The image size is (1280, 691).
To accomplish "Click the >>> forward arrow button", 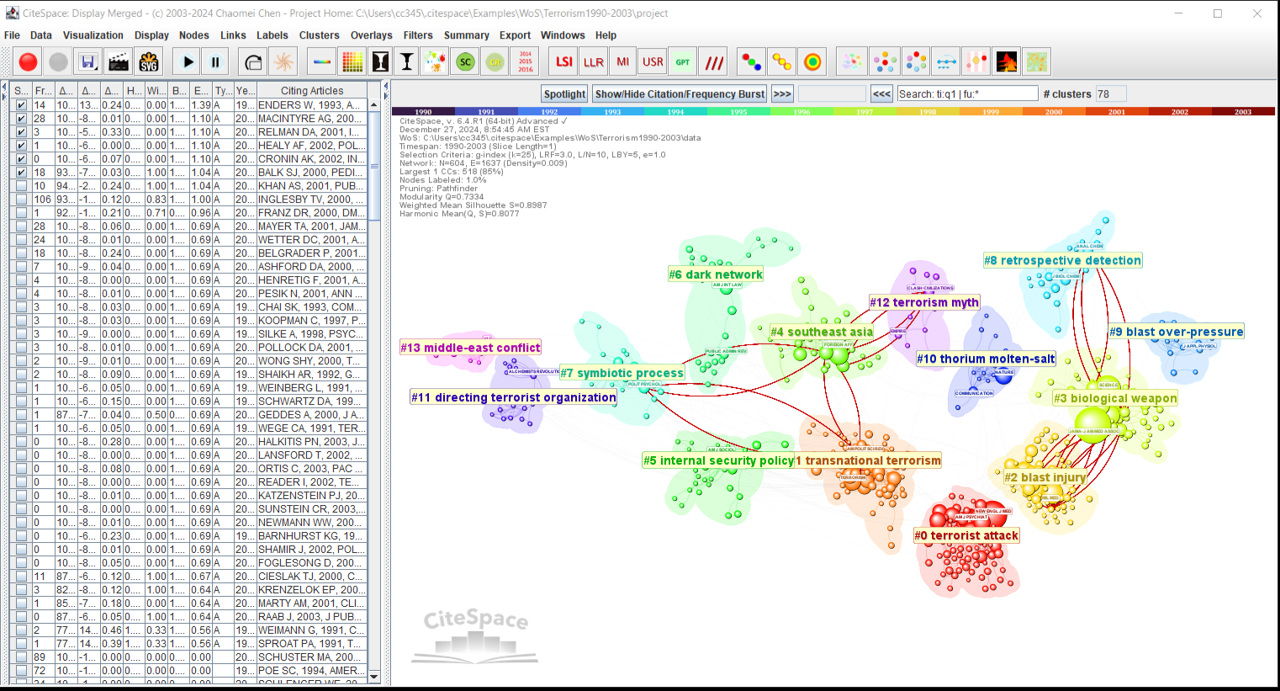I will 782,94.
